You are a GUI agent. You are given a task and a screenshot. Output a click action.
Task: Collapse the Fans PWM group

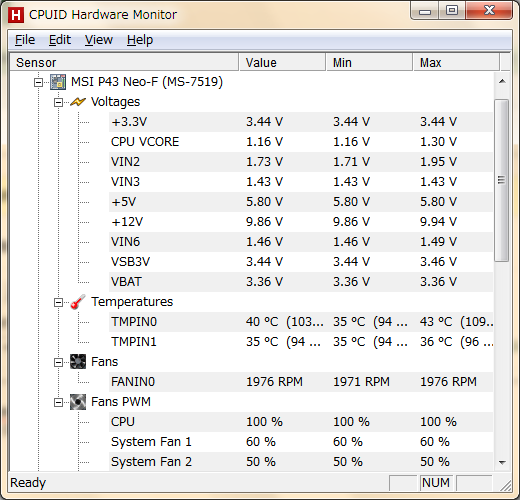point(59,402)
